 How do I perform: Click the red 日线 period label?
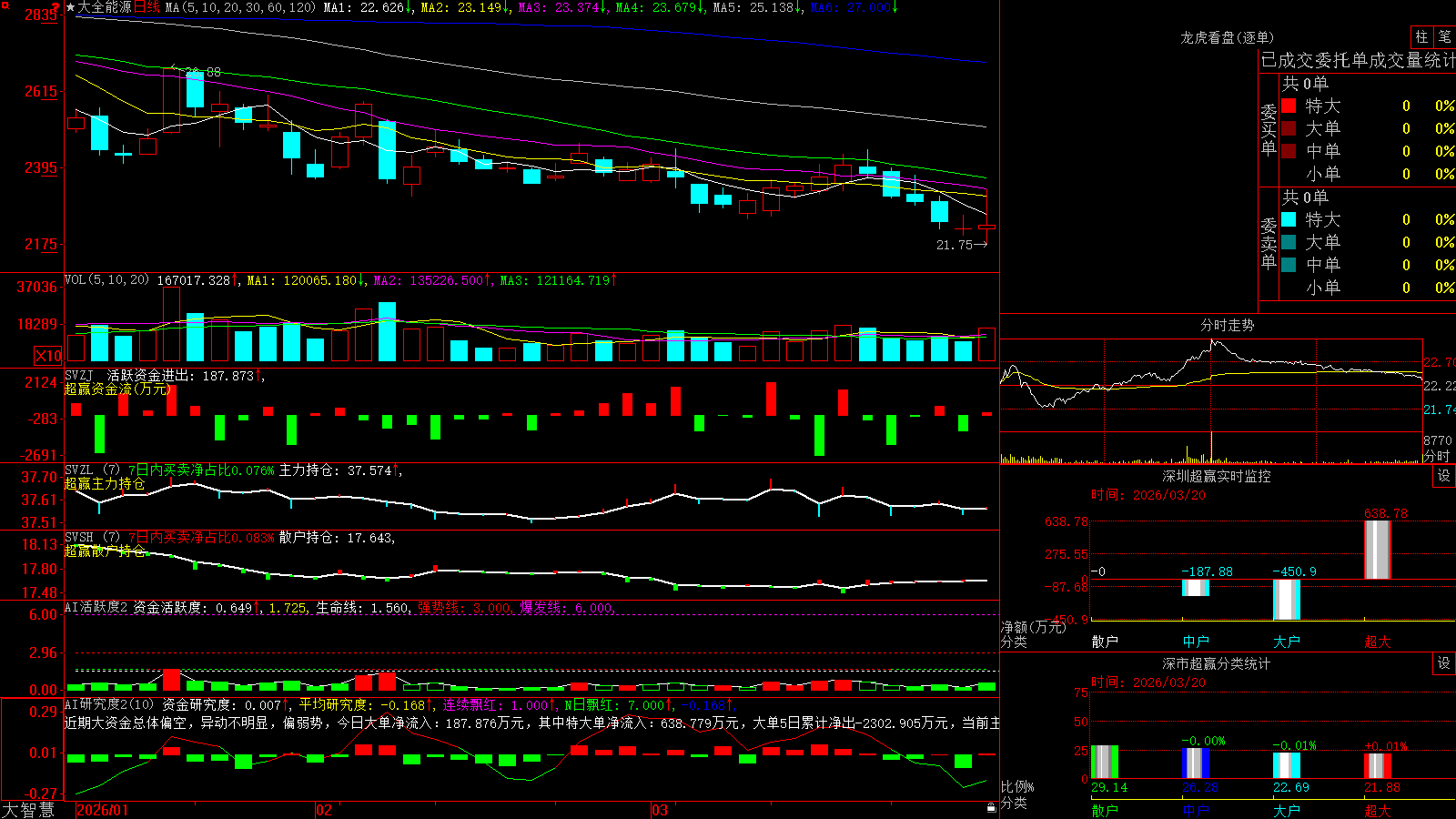click(147, 7)
